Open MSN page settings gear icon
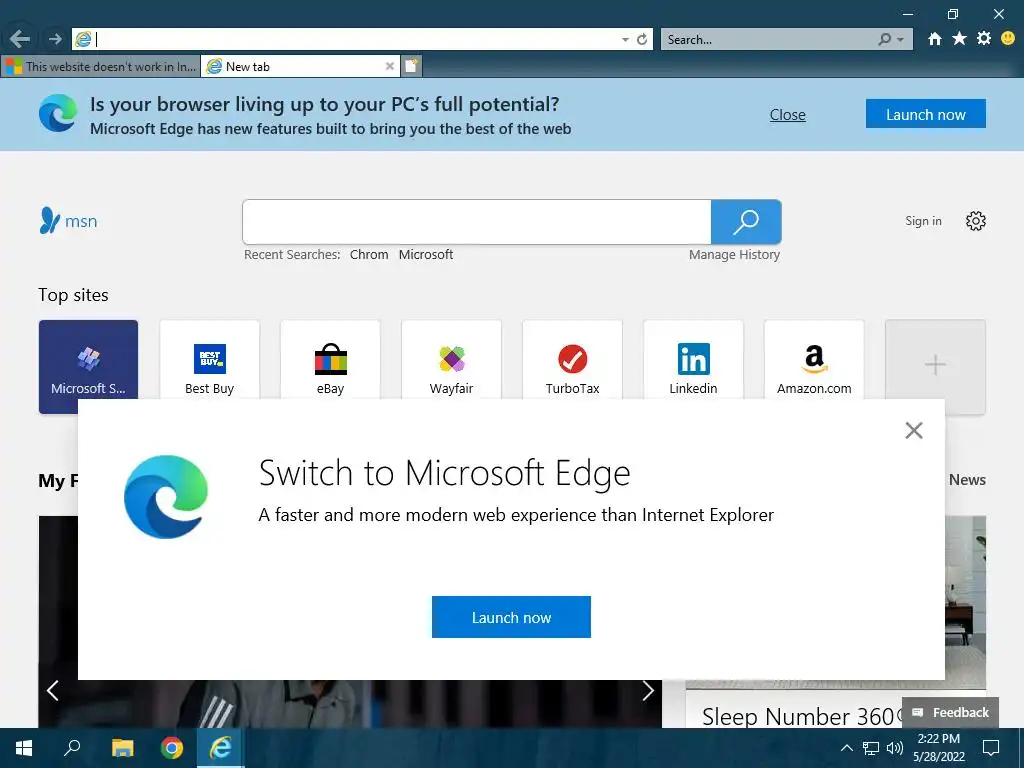This screenshot has width=1024, height=768. point(976,221)
